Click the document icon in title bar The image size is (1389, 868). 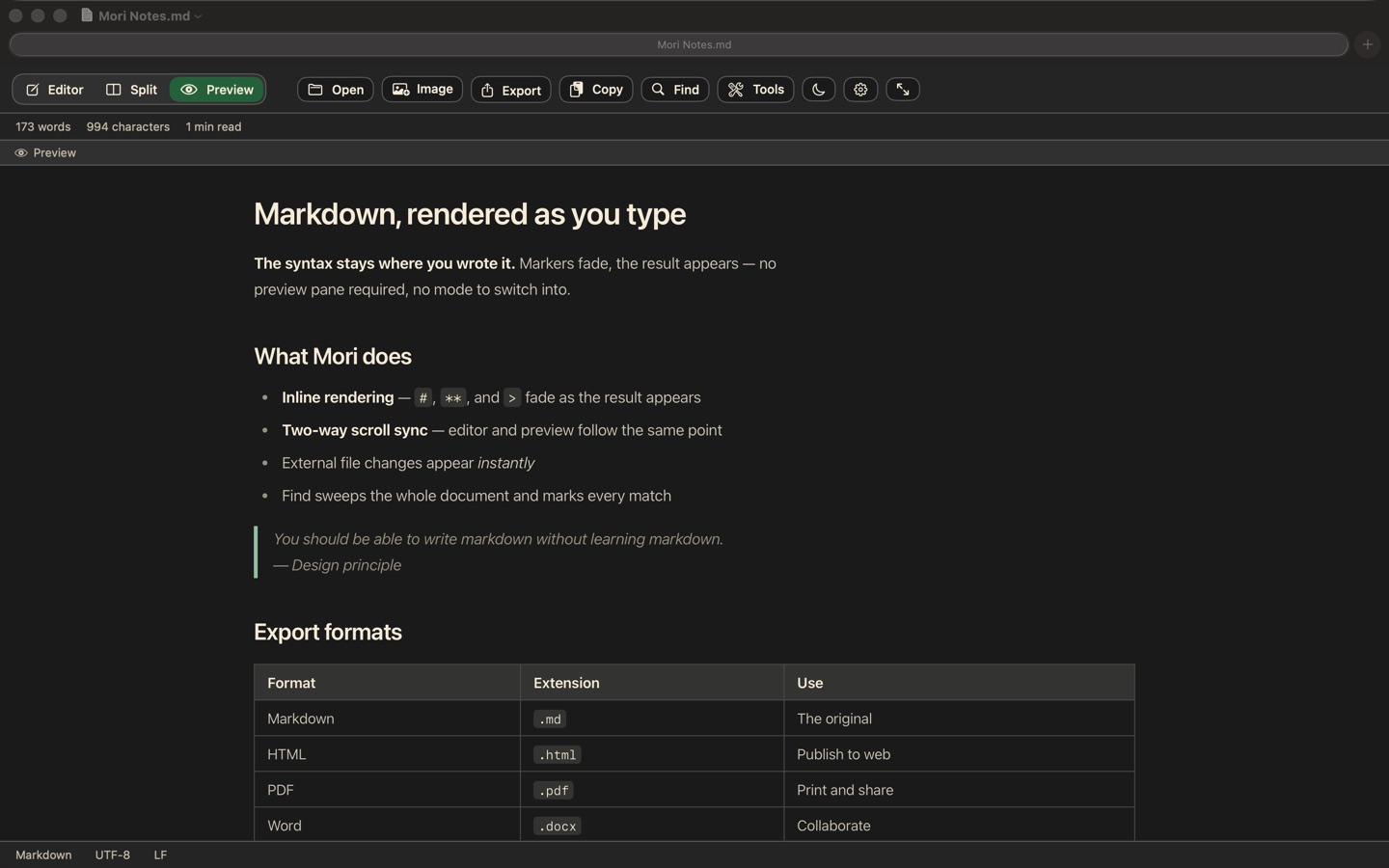87,15
